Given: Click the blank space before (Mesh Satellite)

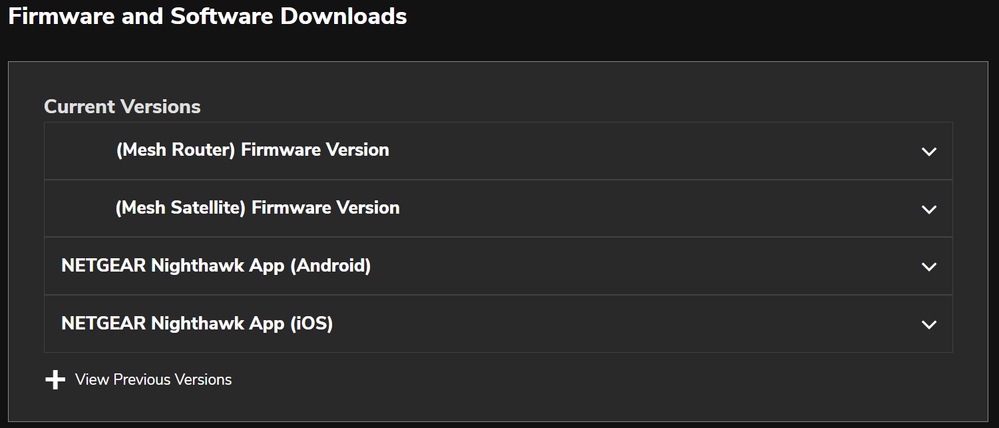Looking at the screenshot, I should tap(80, 209).
